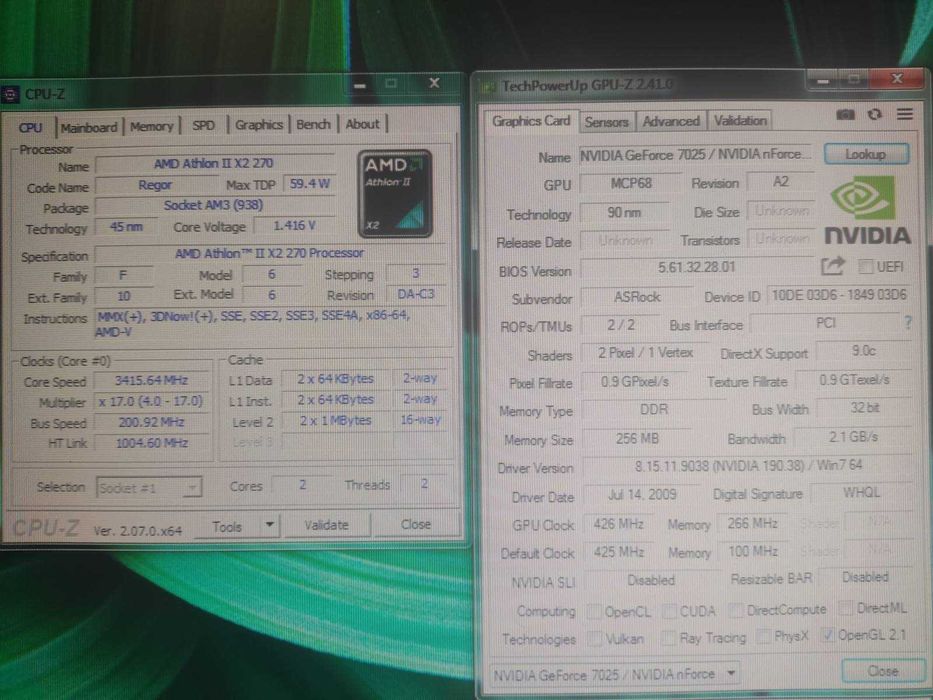
Task: Click the Subvendor value ASRock
Action: pyautogui.click(x=637, y=297)
